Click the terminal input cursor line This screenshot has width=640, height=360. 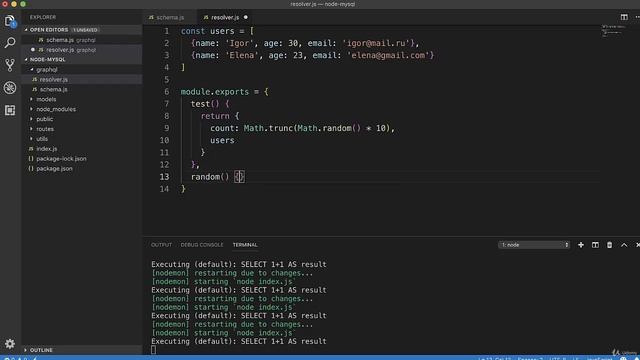pos(153,350)
